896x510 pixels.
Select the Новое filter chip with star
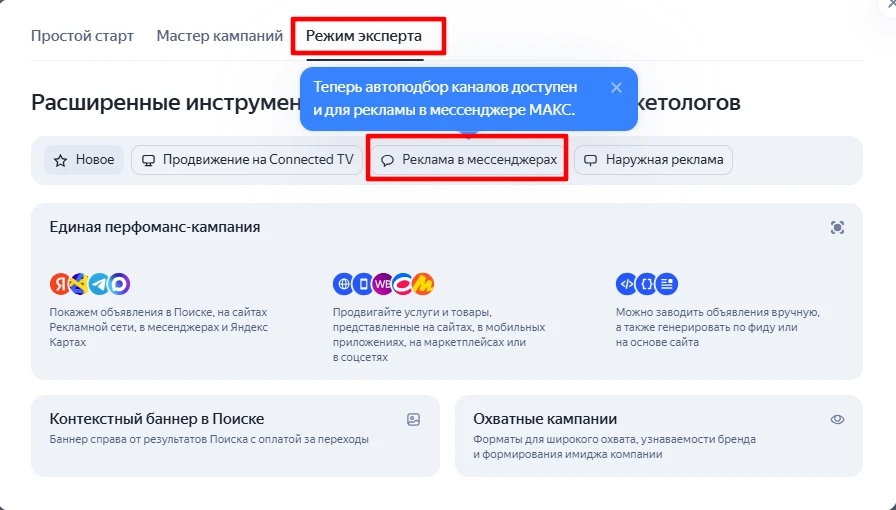pos(84,160)
